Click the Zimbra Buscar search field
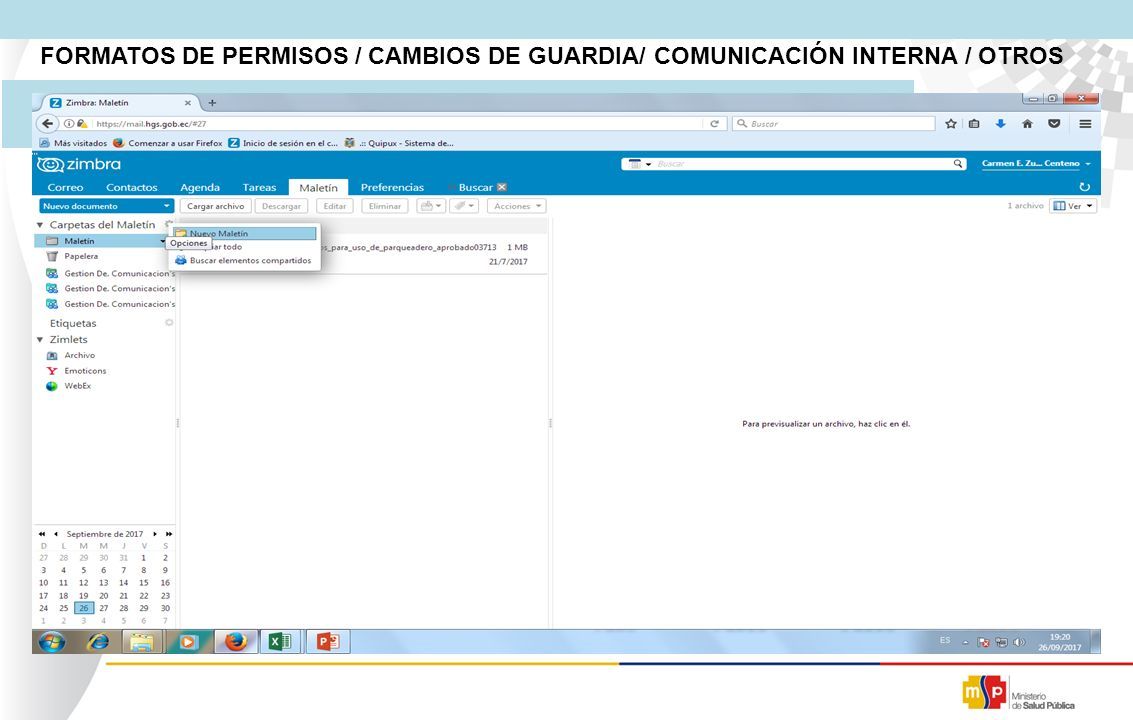 802,164
